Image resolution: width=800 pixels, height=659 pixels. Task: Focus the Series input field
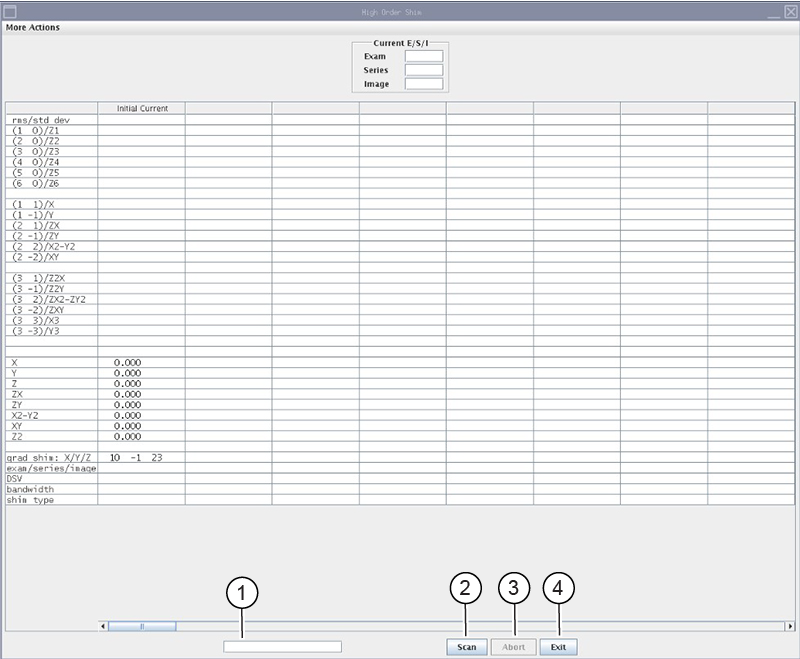(423, 71)
